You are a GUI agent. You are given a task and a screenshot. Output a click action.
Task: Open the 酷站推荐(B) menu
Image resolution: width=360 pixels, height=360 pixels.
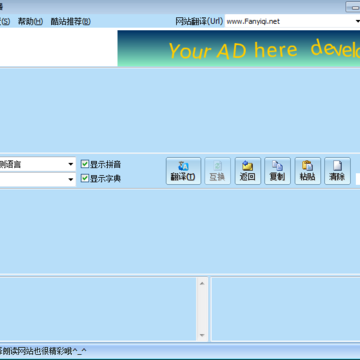click(x=70, y=22)
